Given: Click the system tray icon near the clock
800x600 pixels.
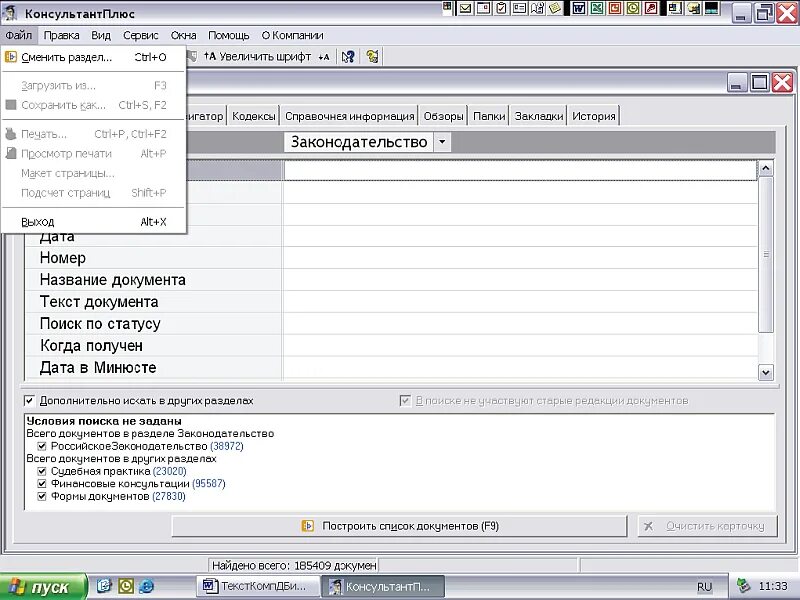Looking at the screenshot, I should click(x=743, y=586).
